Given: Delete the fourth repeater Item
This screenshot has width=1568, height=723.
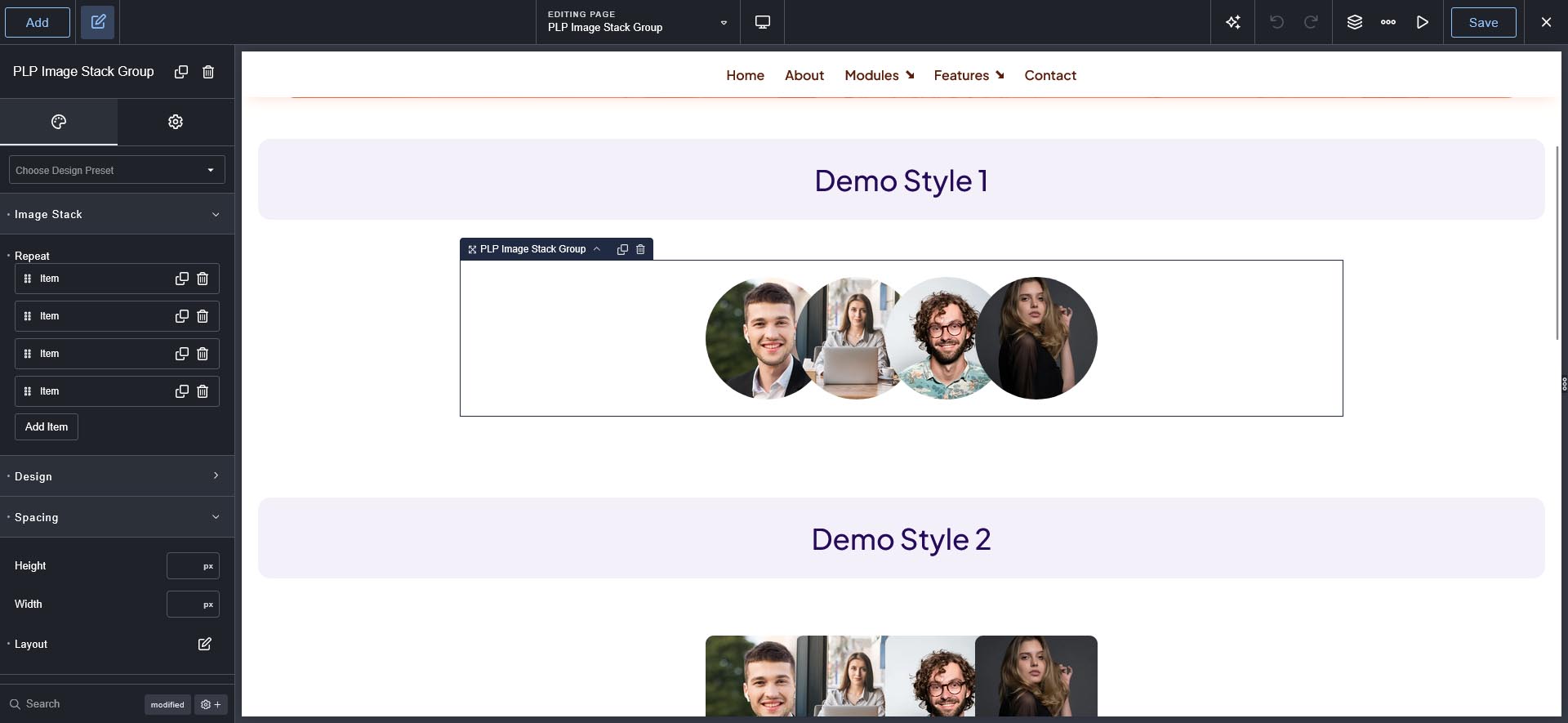Looking at the screenshot, I should (203, 391).
